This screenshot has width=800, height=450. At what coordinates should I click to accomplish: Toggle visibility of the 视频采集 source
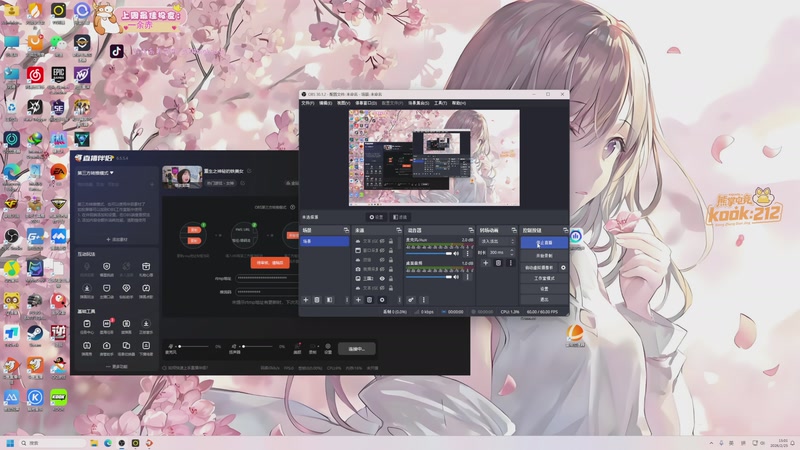(382, 269)
